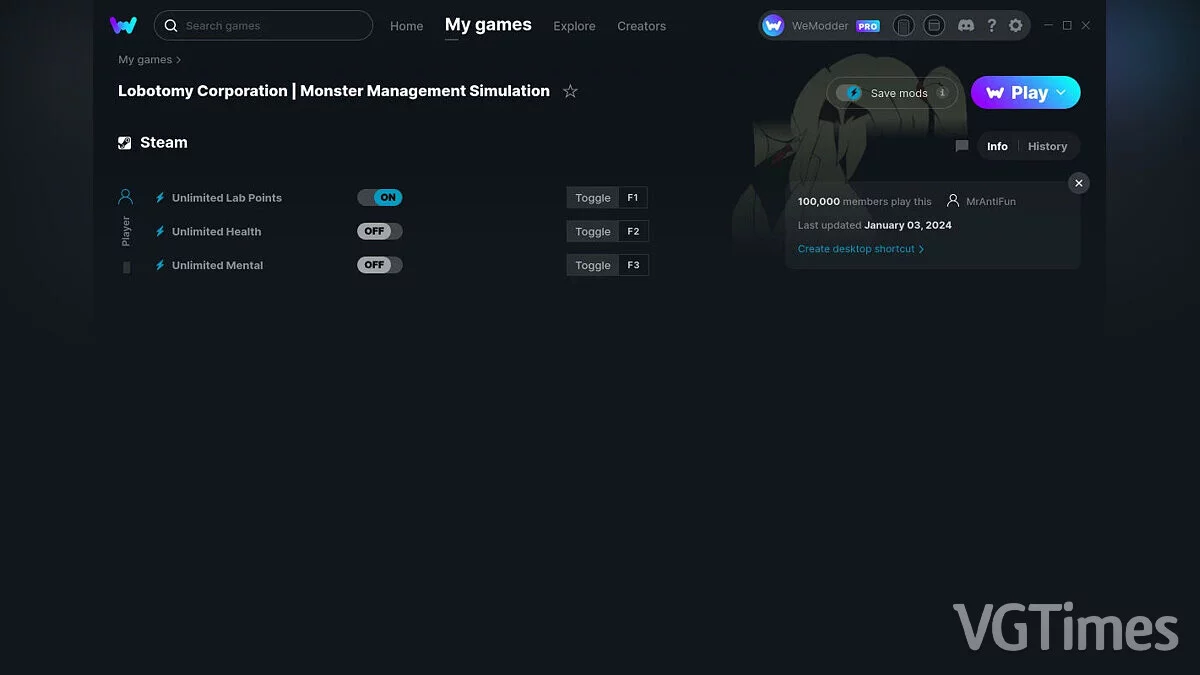Open the WeMod logo home icon
The image size is (1200, 675).
(x=123, y=25)
